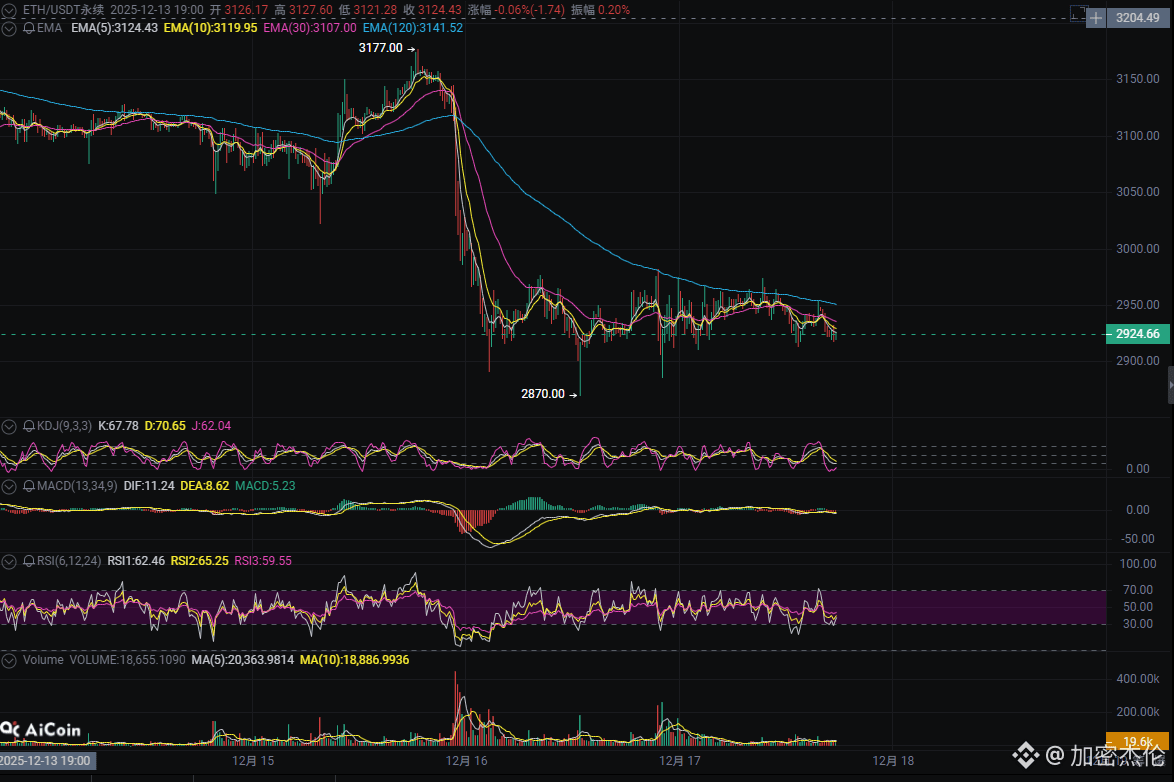Screen dimensions: 1174x782
Task: Click the orange 19.6k volume tag
Action: point(1137,742)
